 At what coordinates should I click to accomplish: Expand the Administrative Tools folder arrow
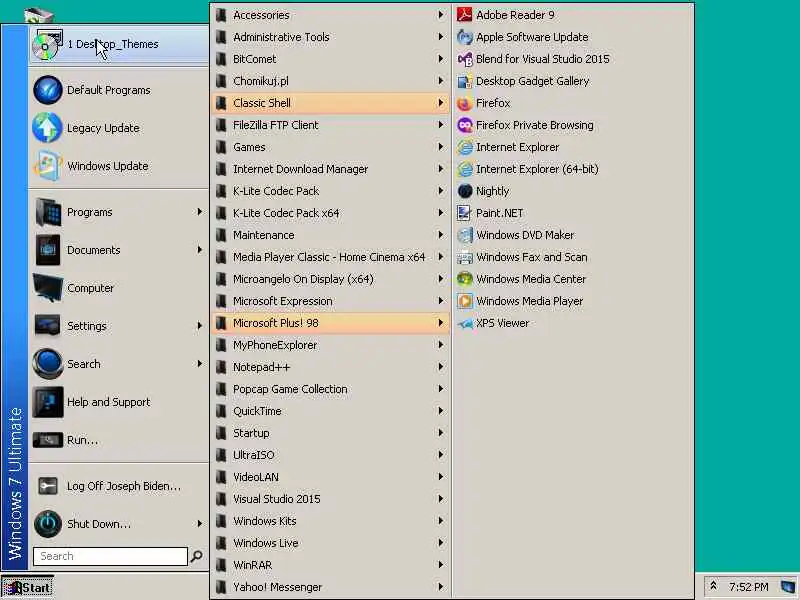[441, 37]
